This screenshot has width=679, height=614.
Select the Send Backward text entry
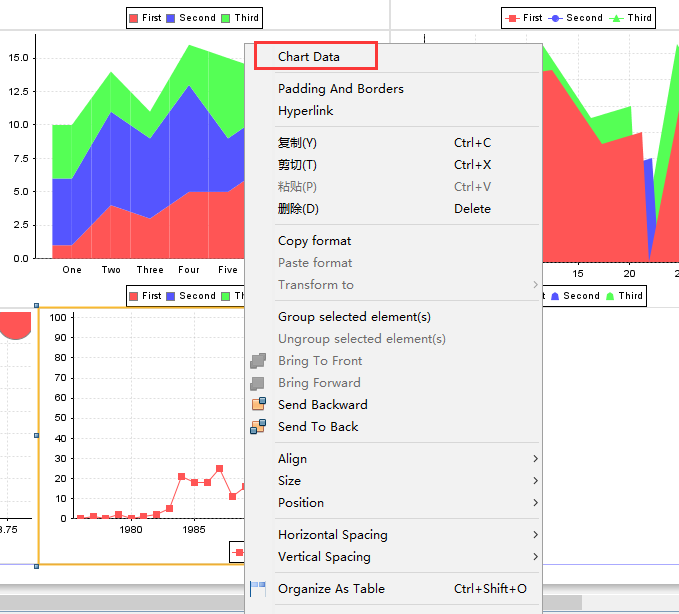(x=323, y=404)
